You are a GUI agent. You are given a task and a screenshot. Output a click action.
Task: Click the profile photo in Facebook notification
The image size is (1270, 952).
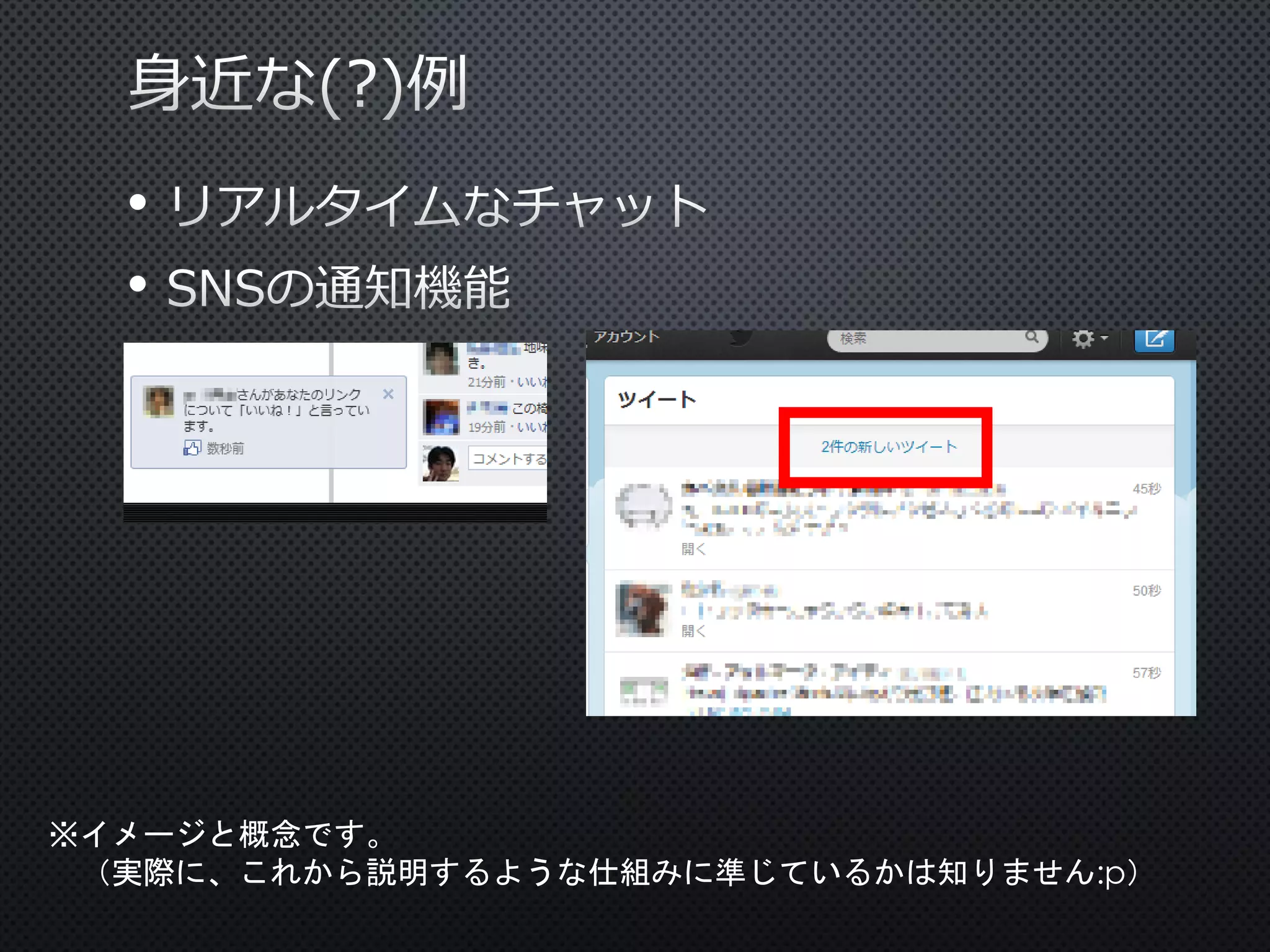coord(159,402)
